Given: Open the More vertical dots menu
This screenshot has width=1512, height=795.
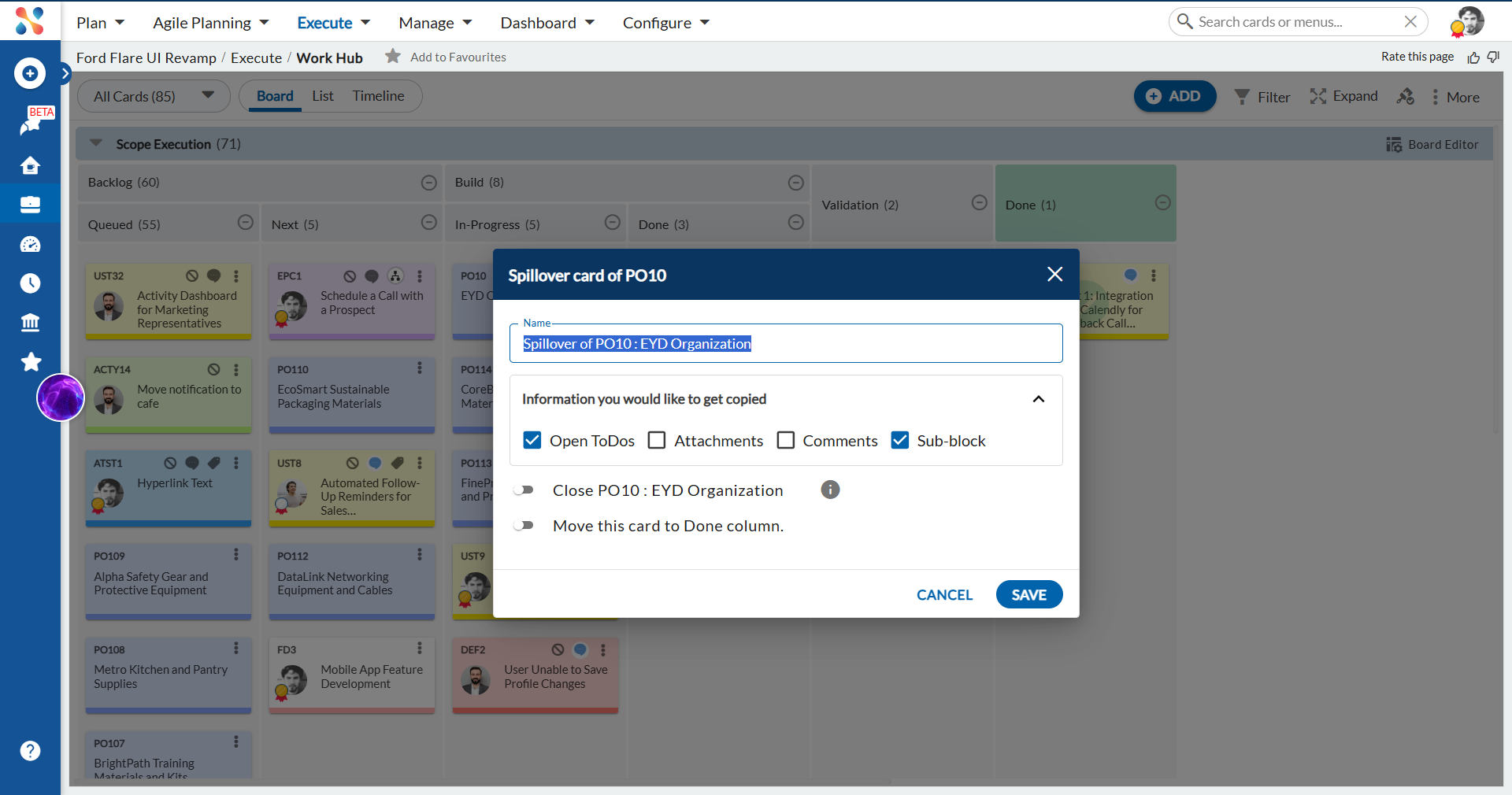Looking at the screenshot, I should pyautogui.click(x=1435, y=97).
